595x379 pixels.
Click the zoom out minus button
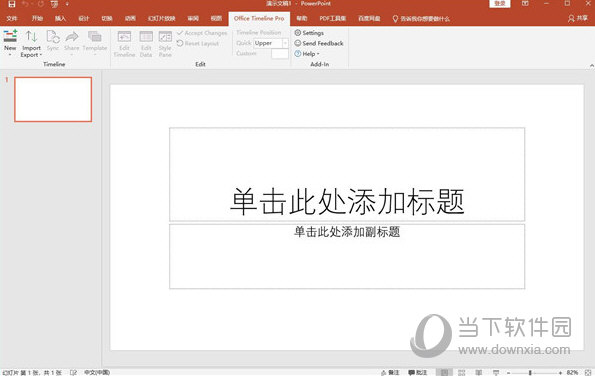[x=509, y=373]
